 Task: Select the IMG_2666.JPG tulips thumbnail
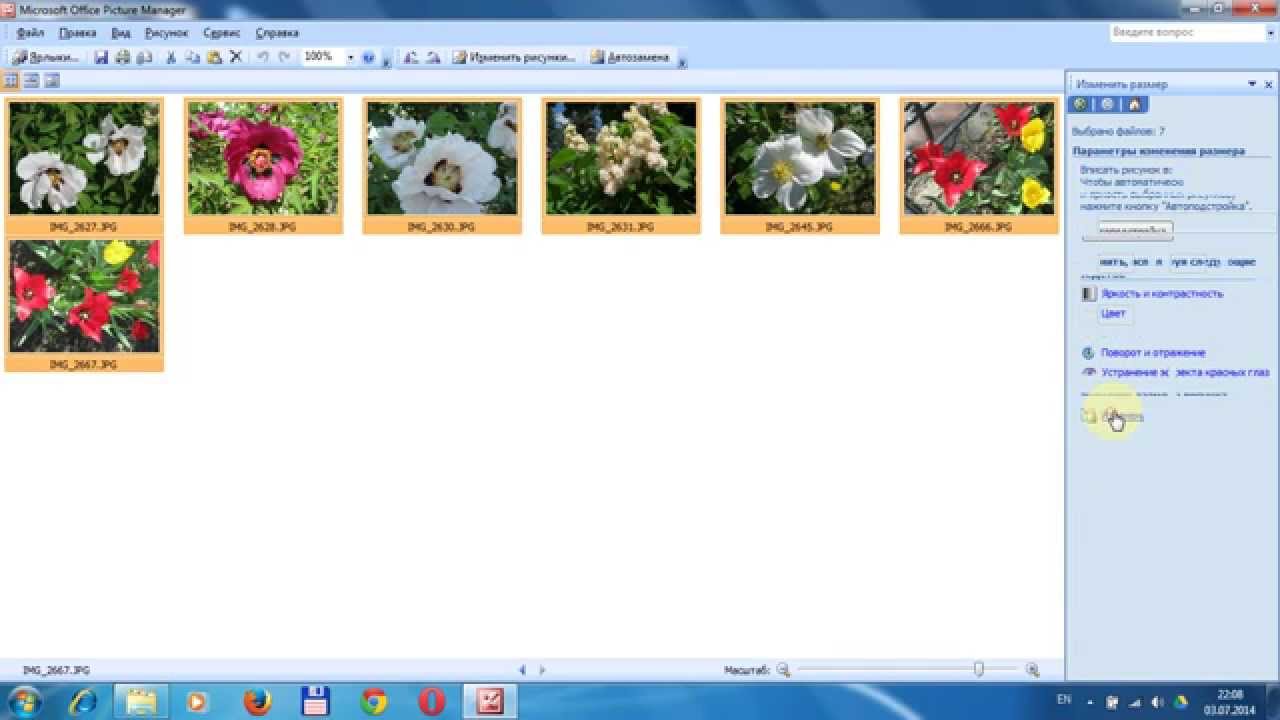(x=979, y=166)
